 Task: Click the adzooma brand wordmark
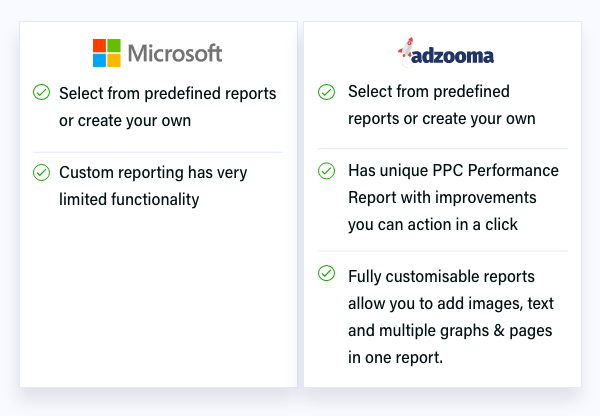[452, 56]
